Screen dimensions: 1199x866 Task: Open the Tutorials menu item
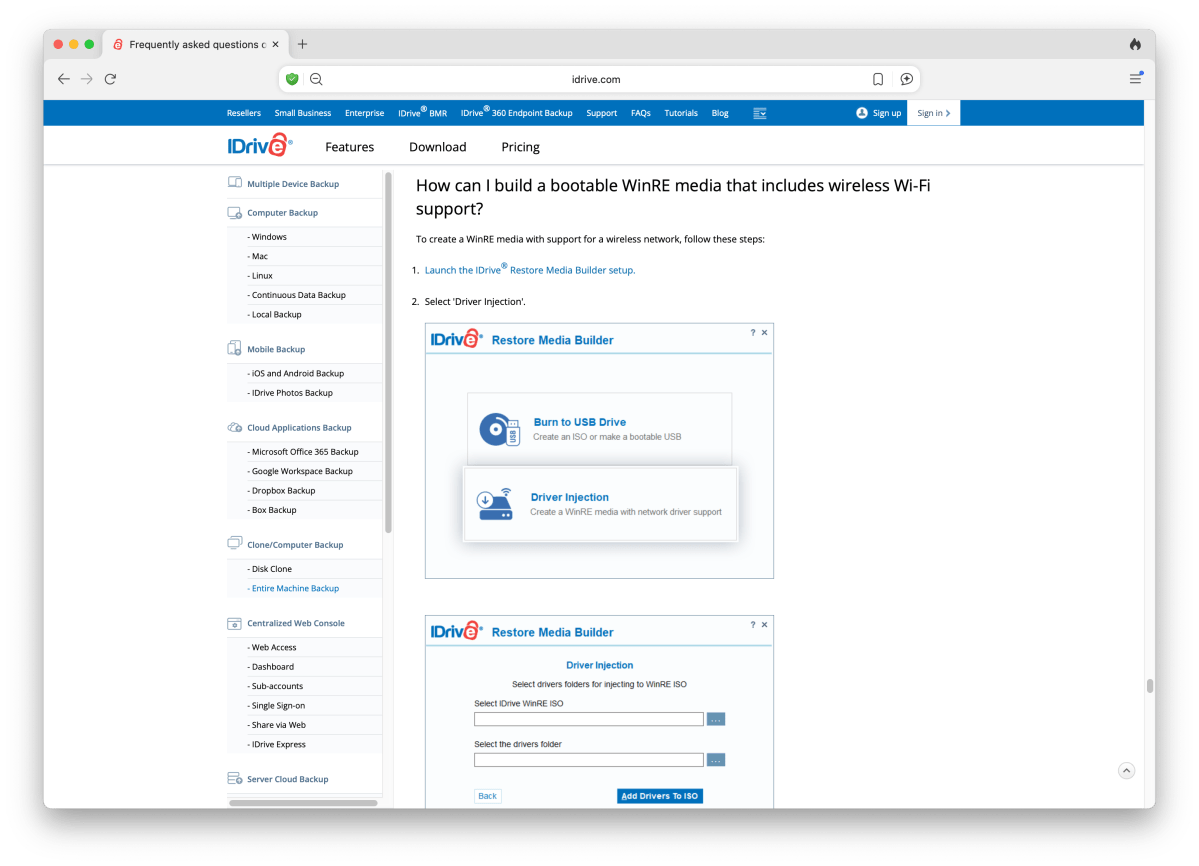681,113
